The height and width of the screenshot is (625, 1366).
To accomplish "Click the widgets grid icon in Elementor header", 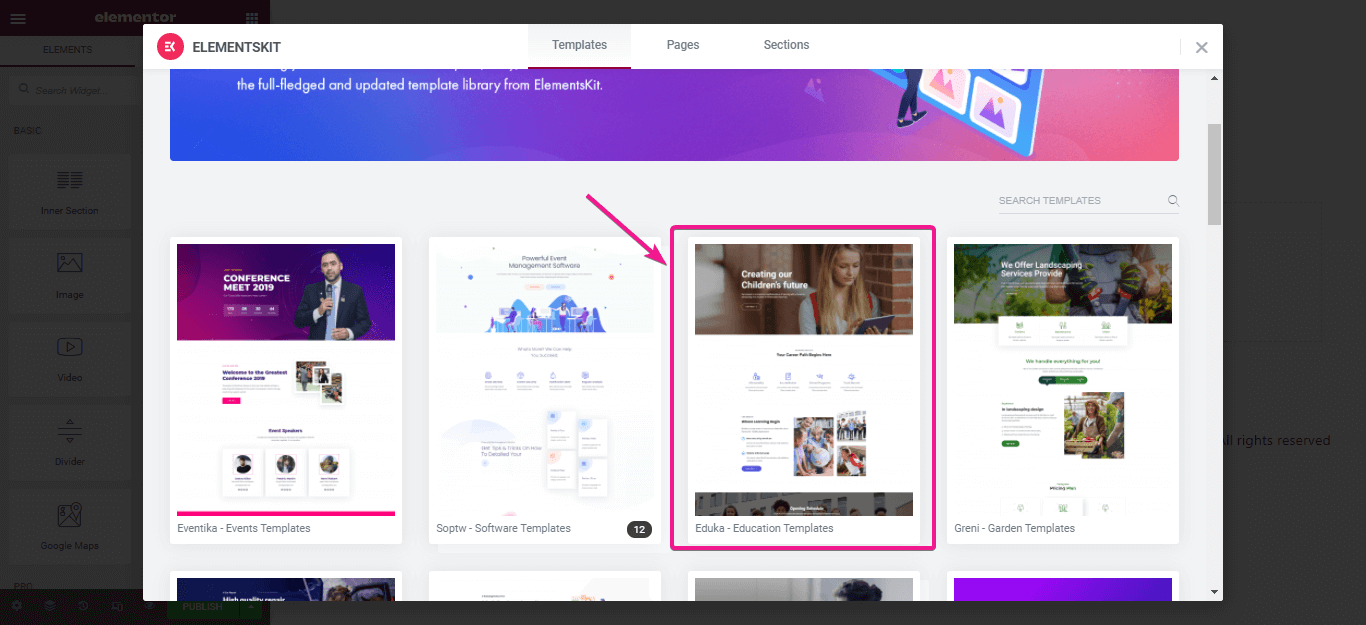I will pos(251,18).
